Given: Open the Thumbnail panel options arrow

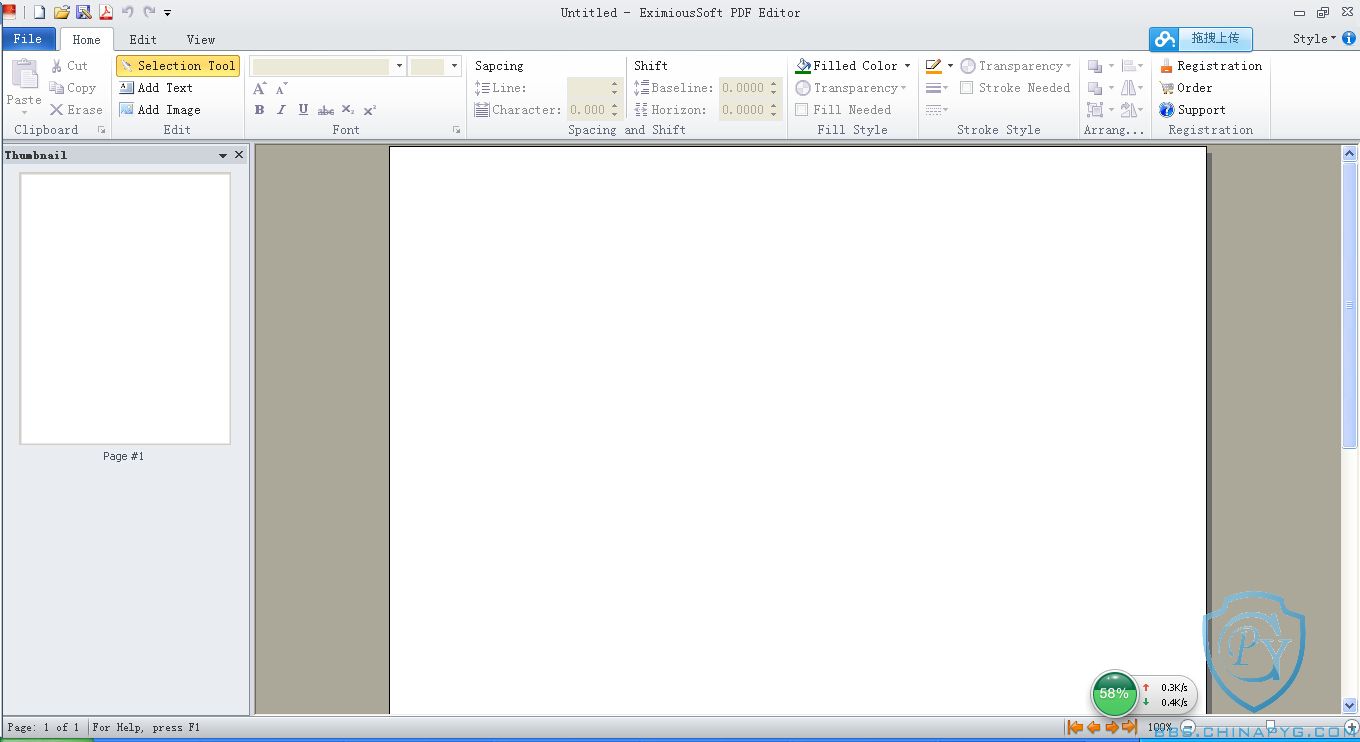Looking at the screenshot, I should [223, 155].
